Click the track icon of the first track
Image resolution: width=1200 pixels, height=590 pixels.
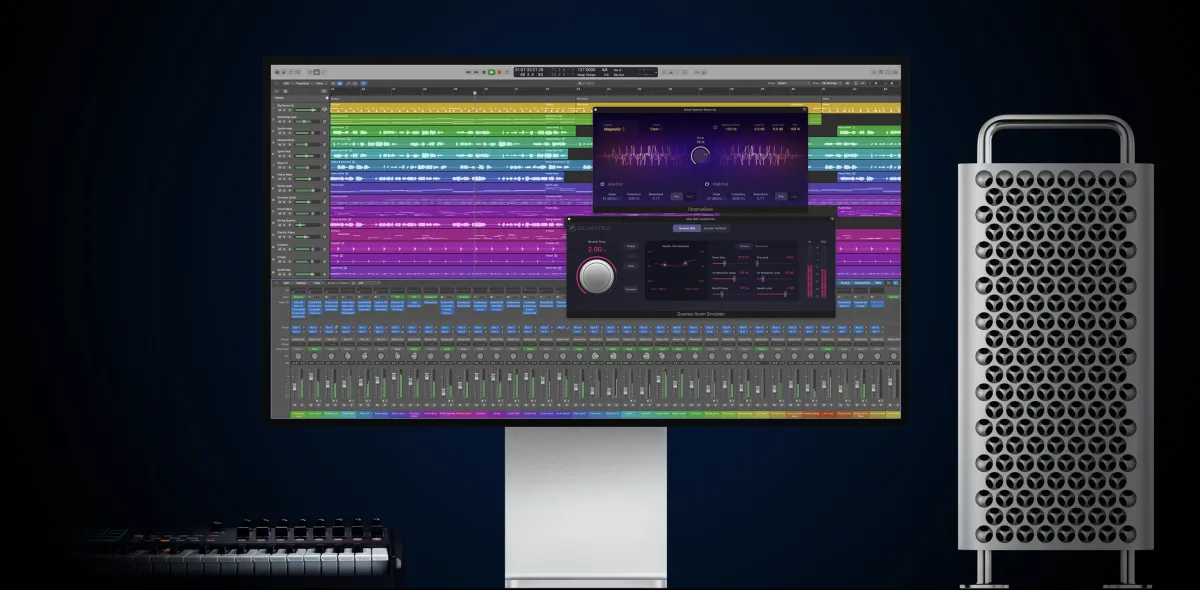pyautogui.click(x=324, y=109)
